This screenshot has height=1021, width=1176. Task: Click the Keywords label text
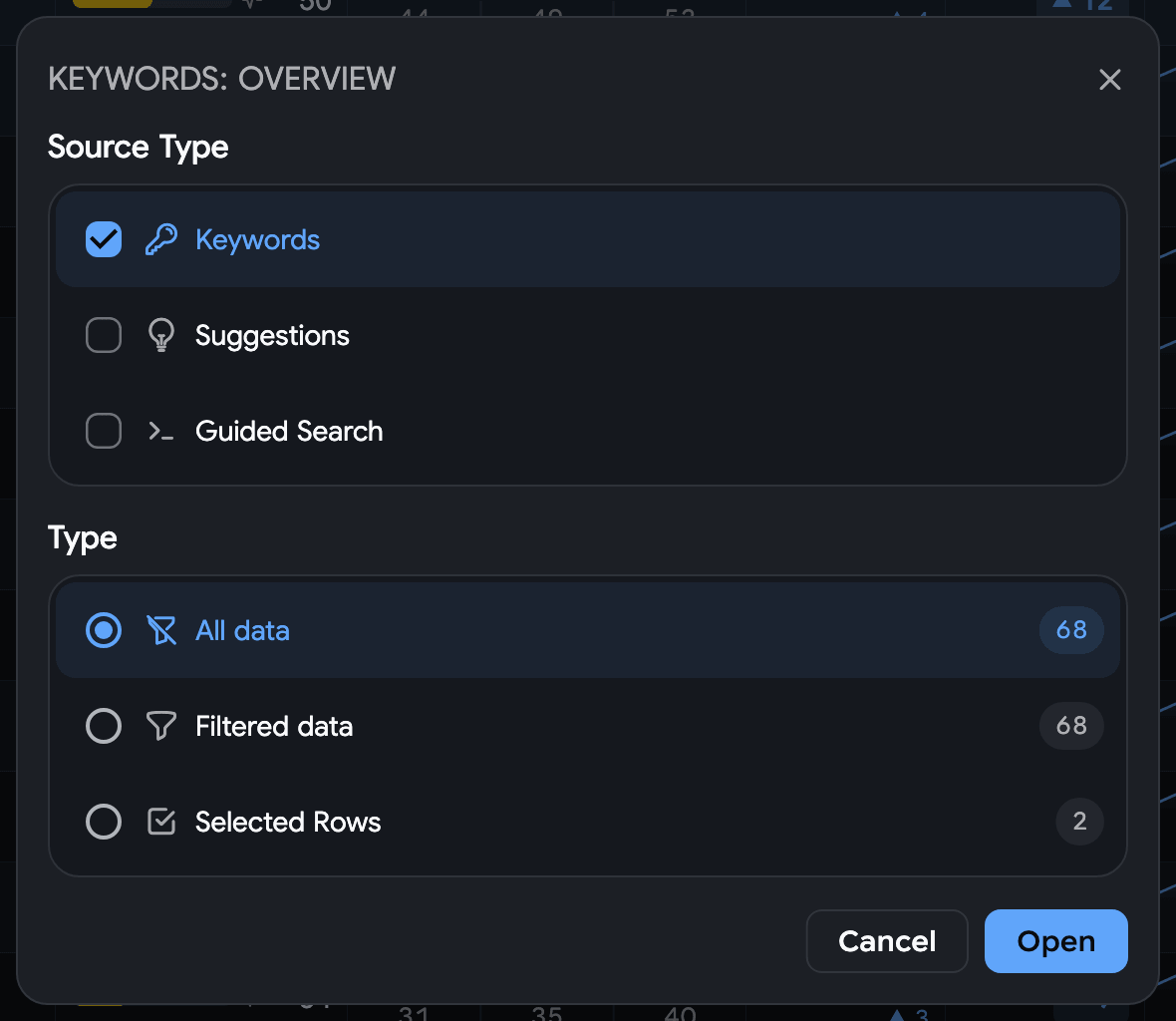coord(257,240)
